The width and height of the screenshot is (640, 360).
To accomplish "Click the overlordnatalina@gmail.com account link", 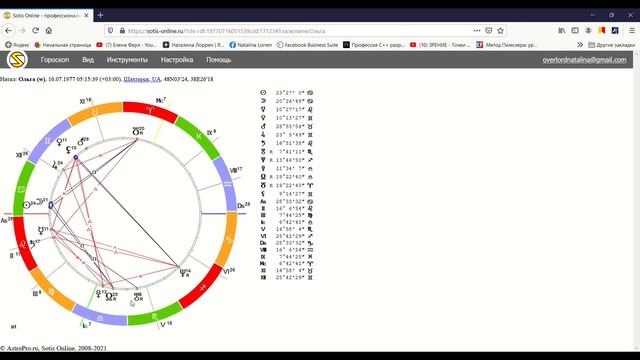I will pyautogui.click(x=584, y=60).
